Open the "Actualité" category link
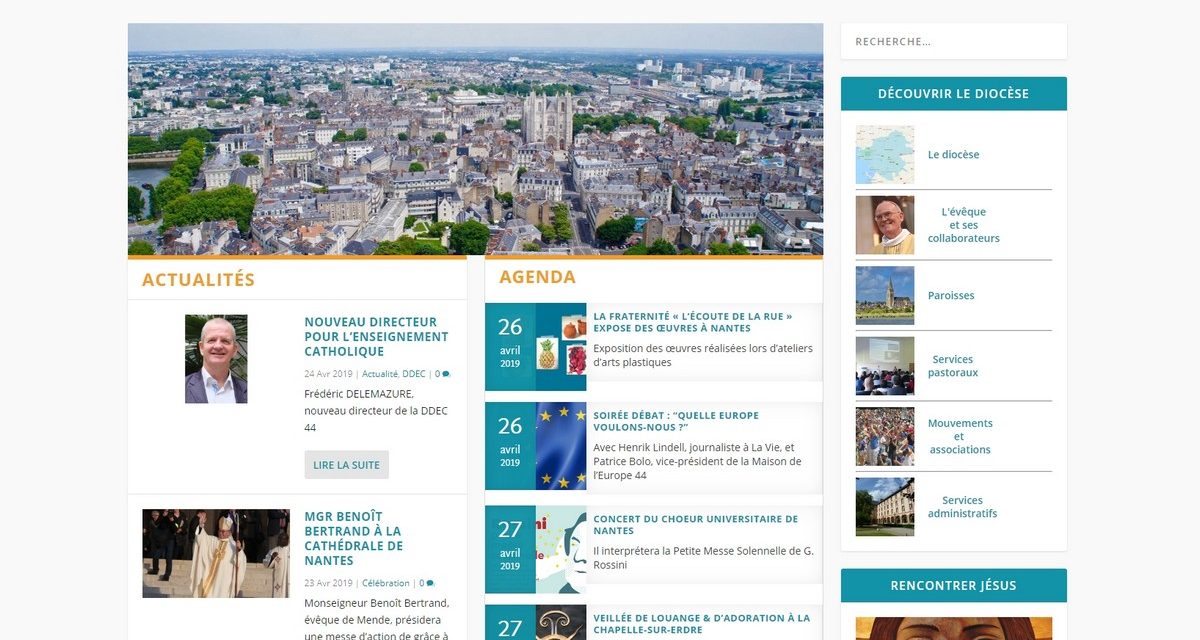 (x=382, y=373)
